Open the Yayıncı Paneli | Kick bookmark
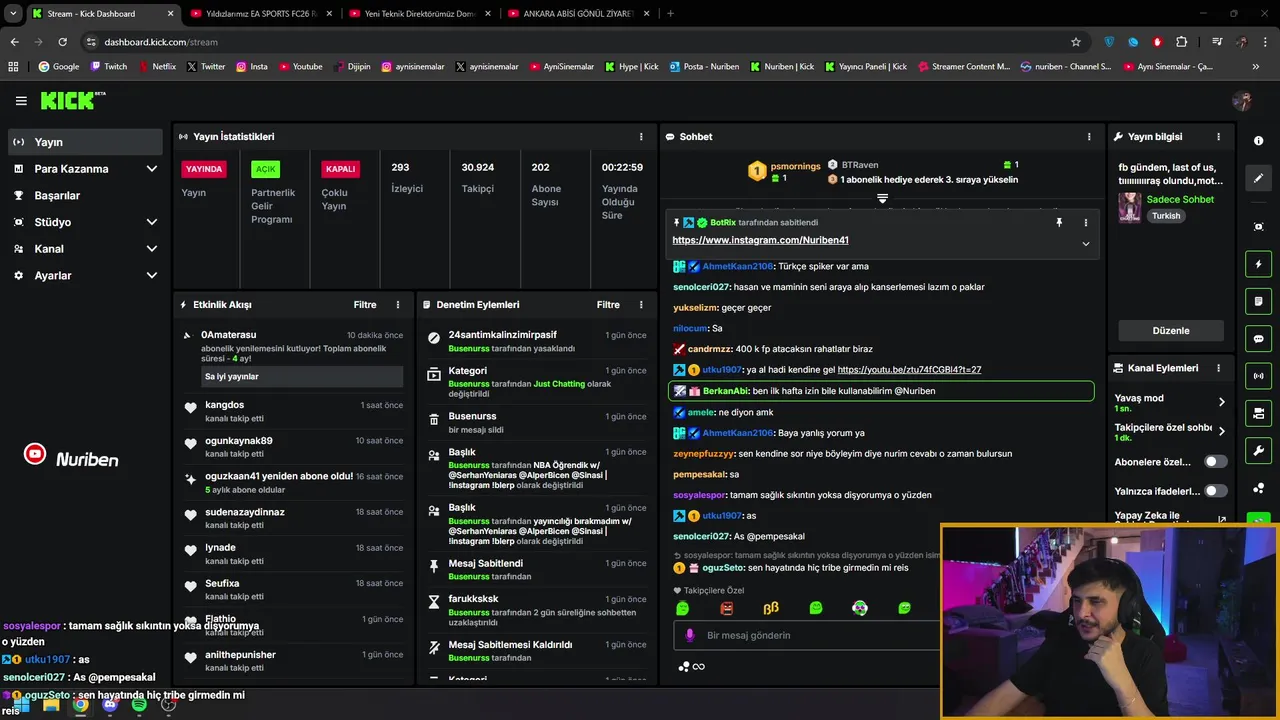This screenshot has height=720, width=1280. click(866, 67)
